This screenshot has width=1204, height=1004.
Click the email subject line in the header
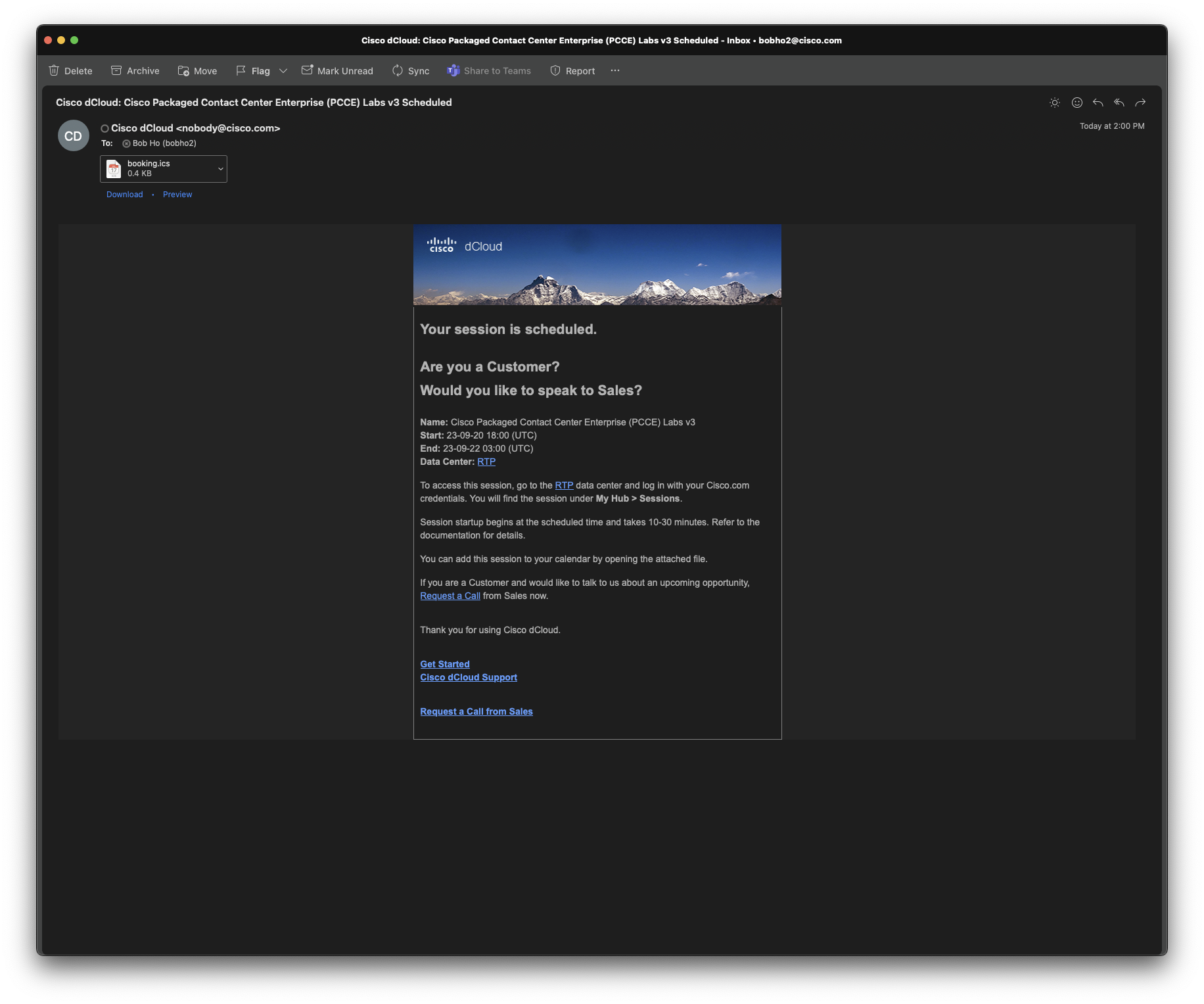(x=254, y=103)
